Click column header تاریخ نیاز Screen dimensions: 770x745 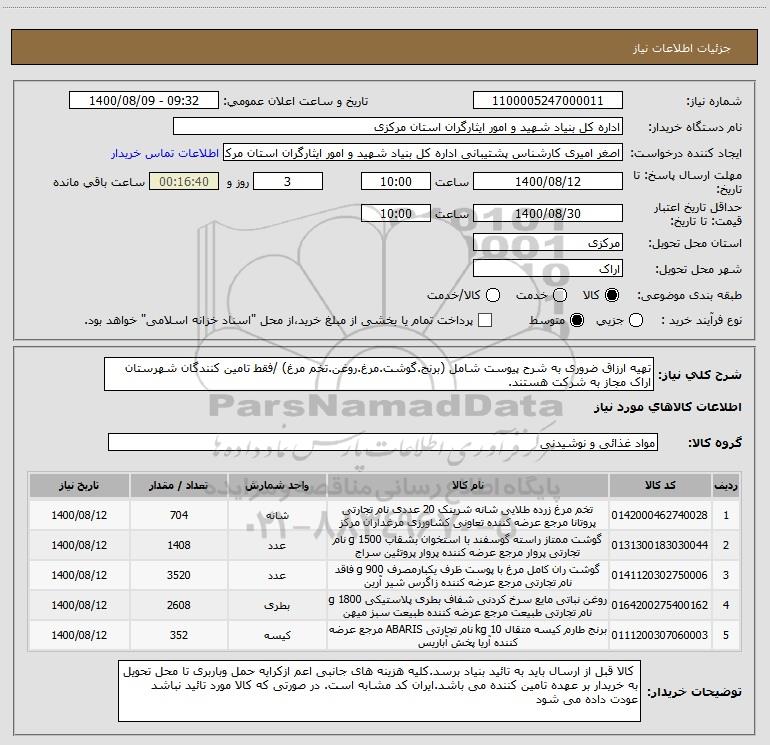click(79, 486)
